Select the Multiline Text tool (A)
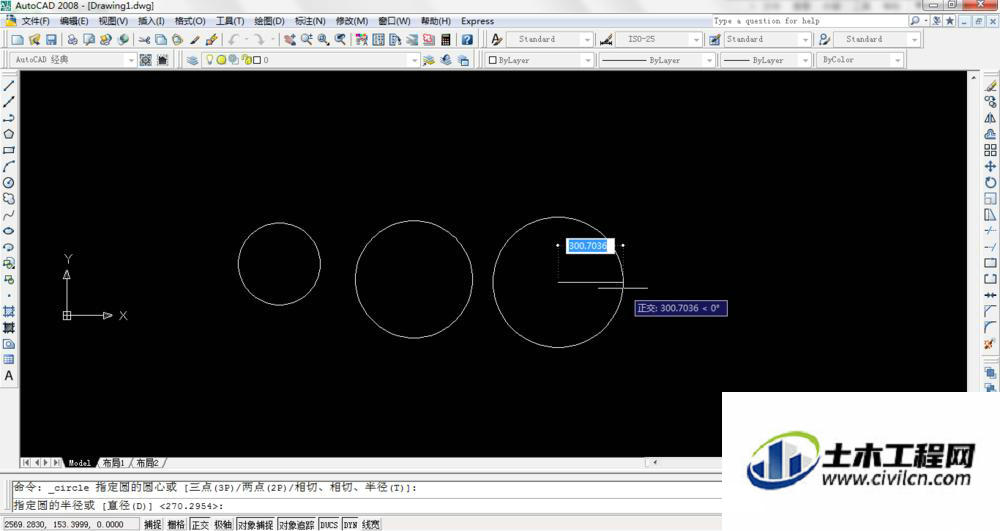1000x531 pixels. (x=9, y=375)
